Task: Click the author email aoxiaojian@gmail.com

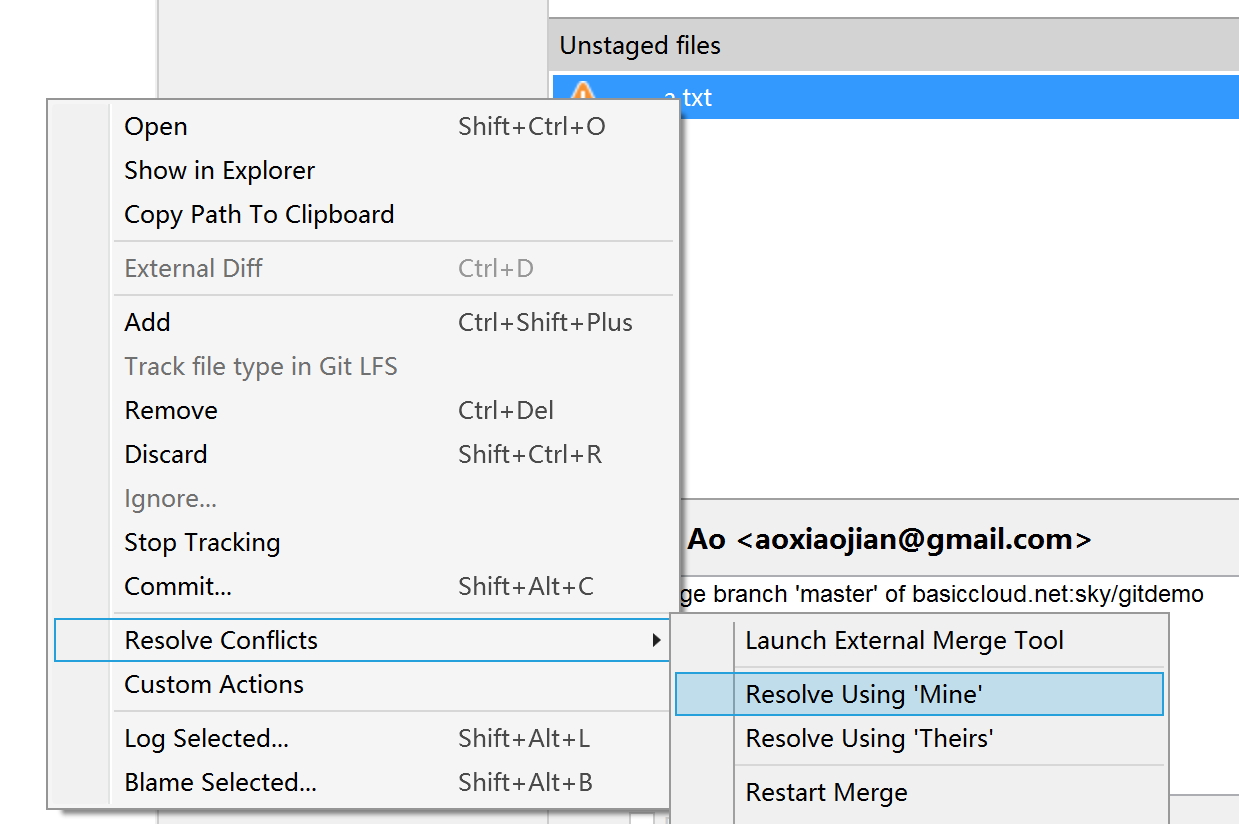Action: tap(913, 540)
